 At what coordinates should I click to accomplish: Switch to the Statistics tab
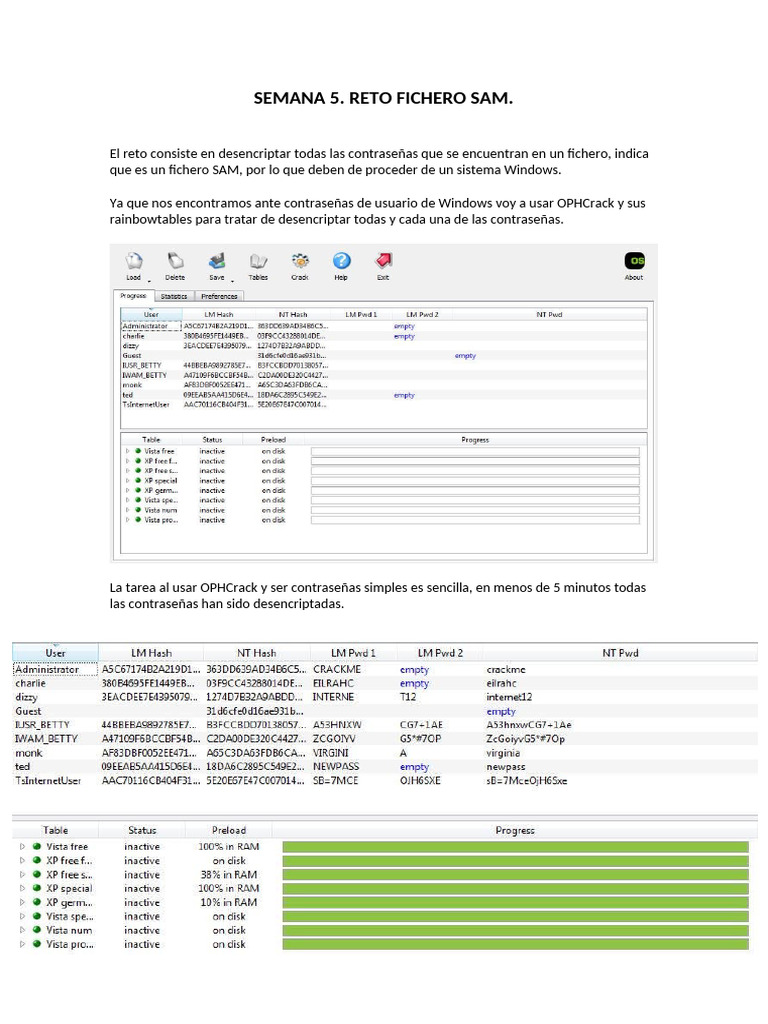pos(174,296)
